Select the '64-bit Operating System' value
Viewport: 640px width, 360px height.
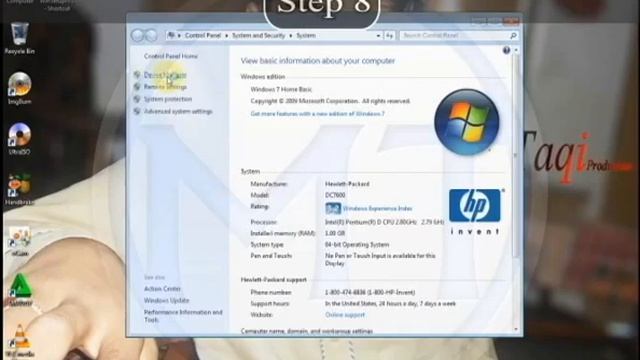point(357,244)
